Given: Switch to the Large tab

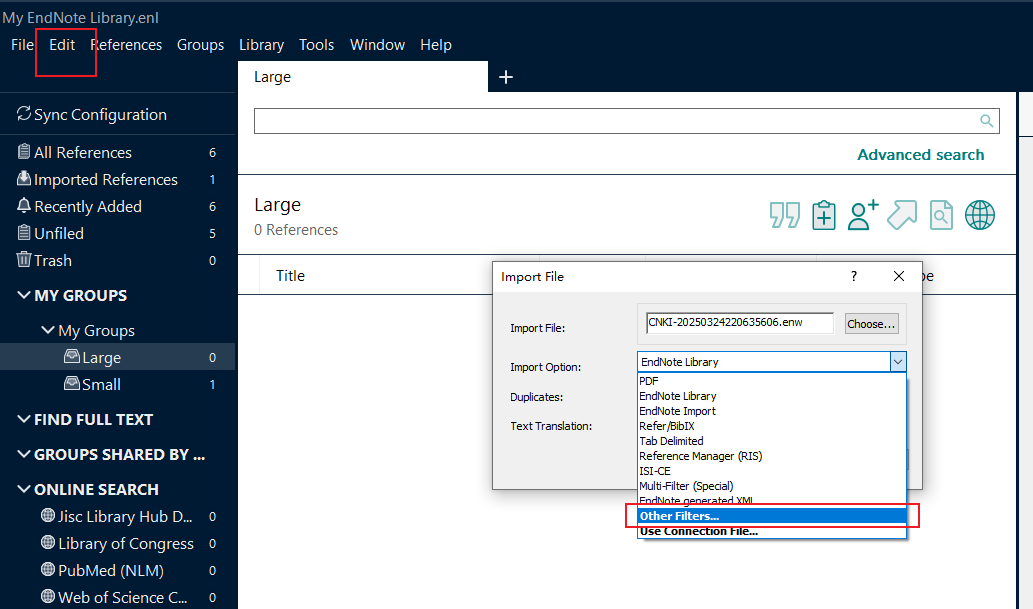Looking at the screenshot, I should (362, 77).
